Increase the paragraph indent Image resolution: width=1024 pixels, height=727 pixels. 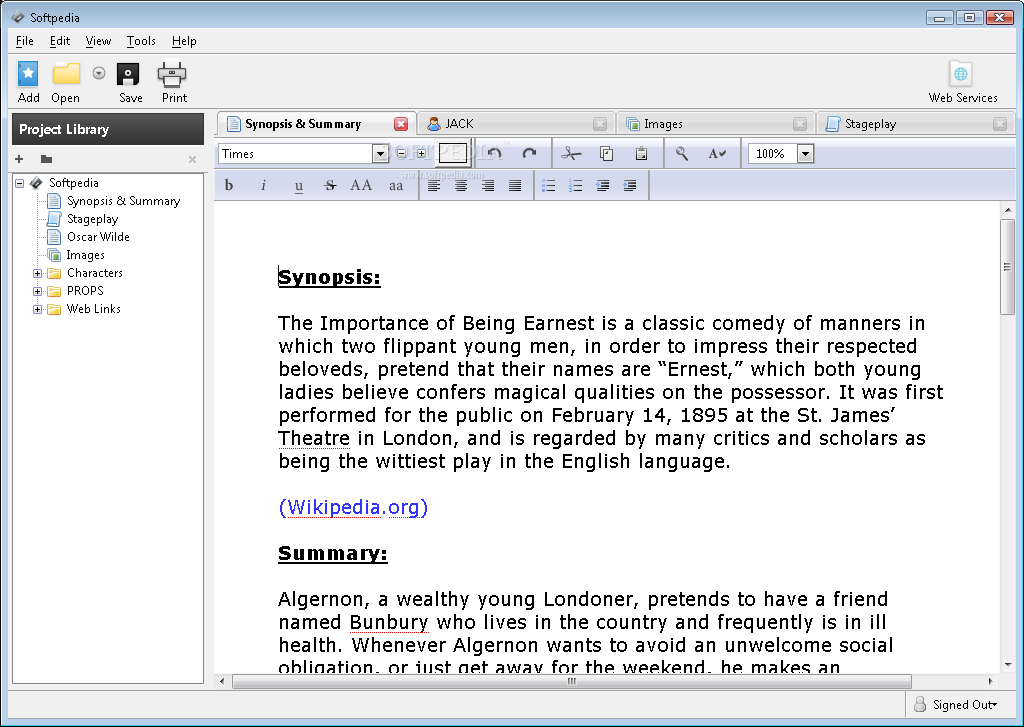coord(630,186)
